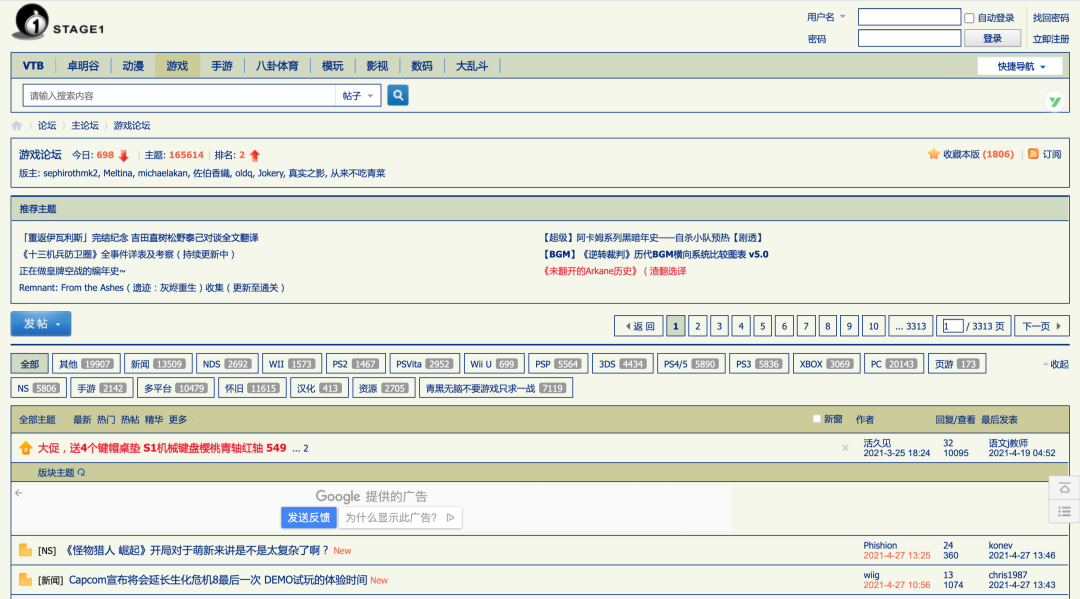Open moderator sephirothmk2 profile

(70, 174)
